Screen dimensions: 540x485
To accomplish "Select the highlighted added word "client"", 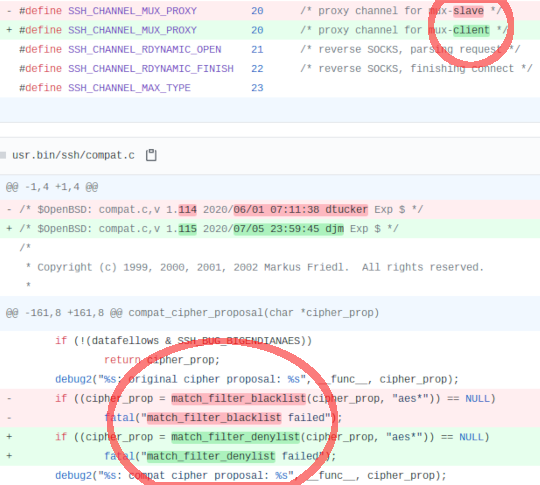I will pos(471,30).
